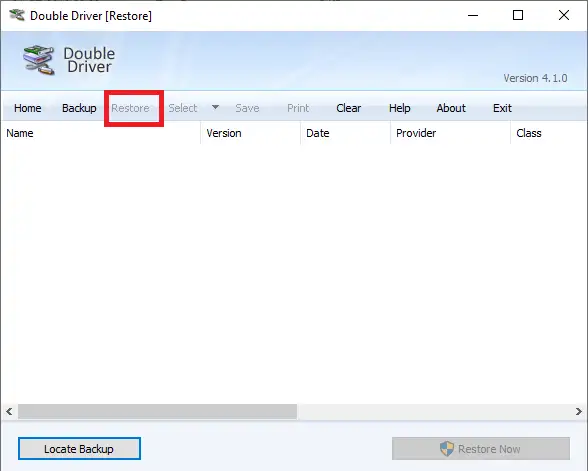
Task: Open the Home menu item
Action: [x=27, y=108]
